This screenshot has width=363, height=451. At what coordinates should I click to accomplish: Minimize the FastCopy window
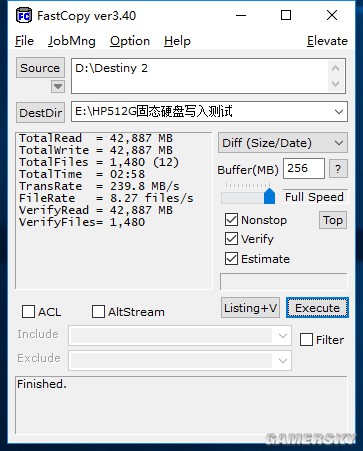[241, 15]
